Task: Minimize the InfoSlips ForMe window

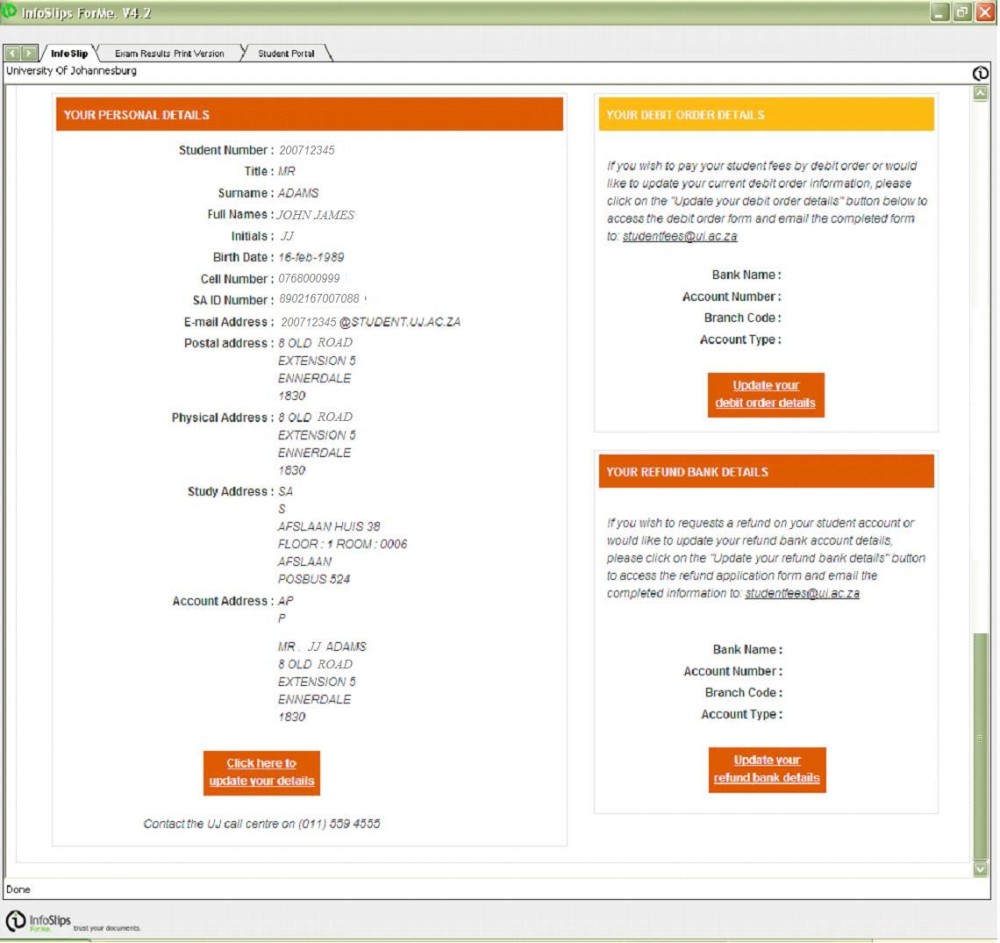Action: click(939, 13)
